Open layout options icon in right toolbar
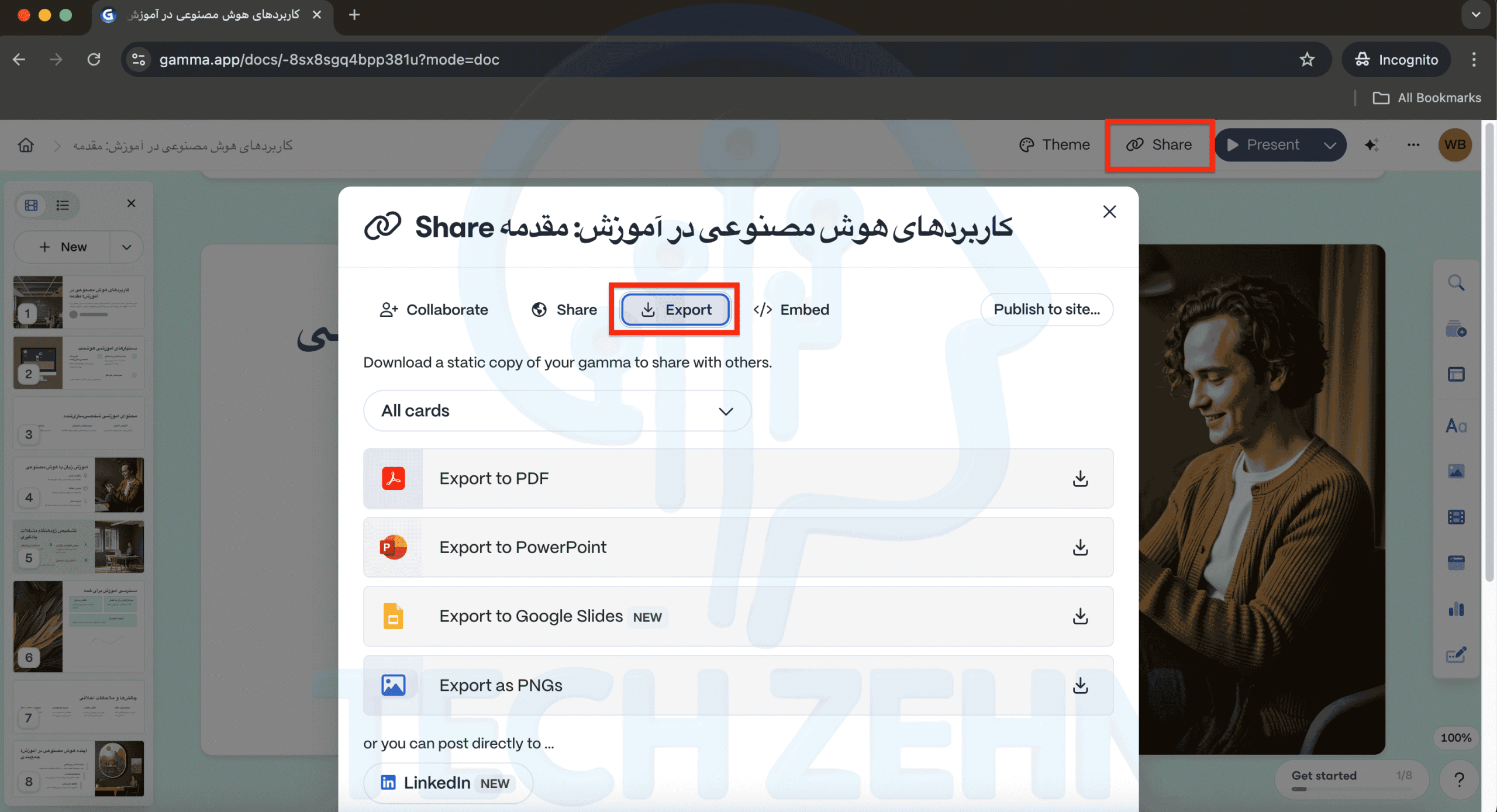The width and height of the screenshot is (1497, 812). point(1456,375)
